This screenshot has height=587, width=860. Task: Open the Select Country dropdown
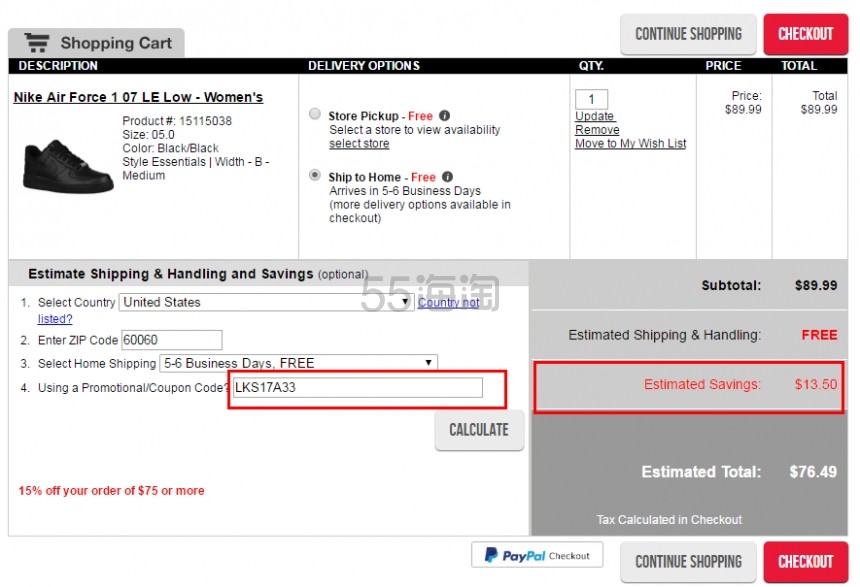point(266,302)
